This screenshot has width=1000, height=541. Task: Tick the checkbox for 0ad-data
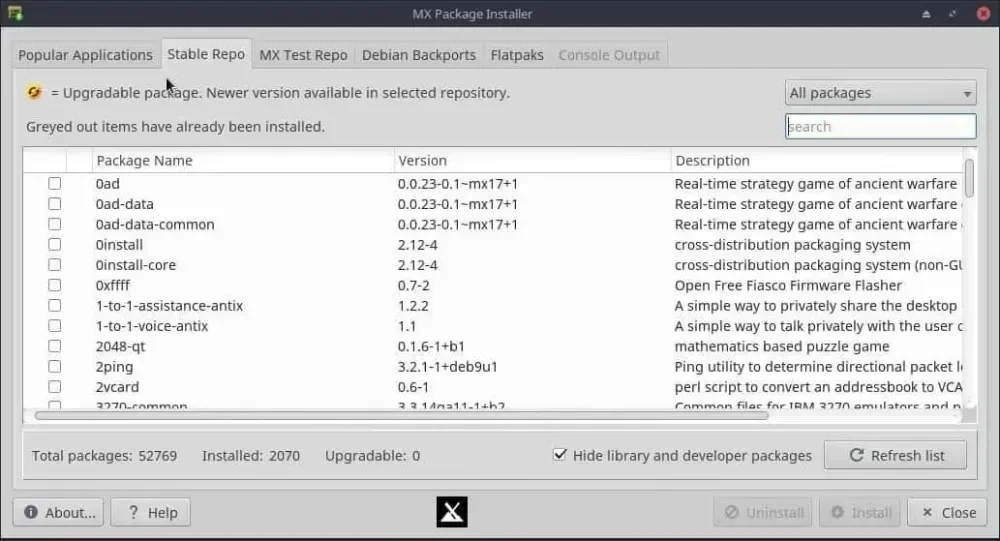tap(55, 204)
